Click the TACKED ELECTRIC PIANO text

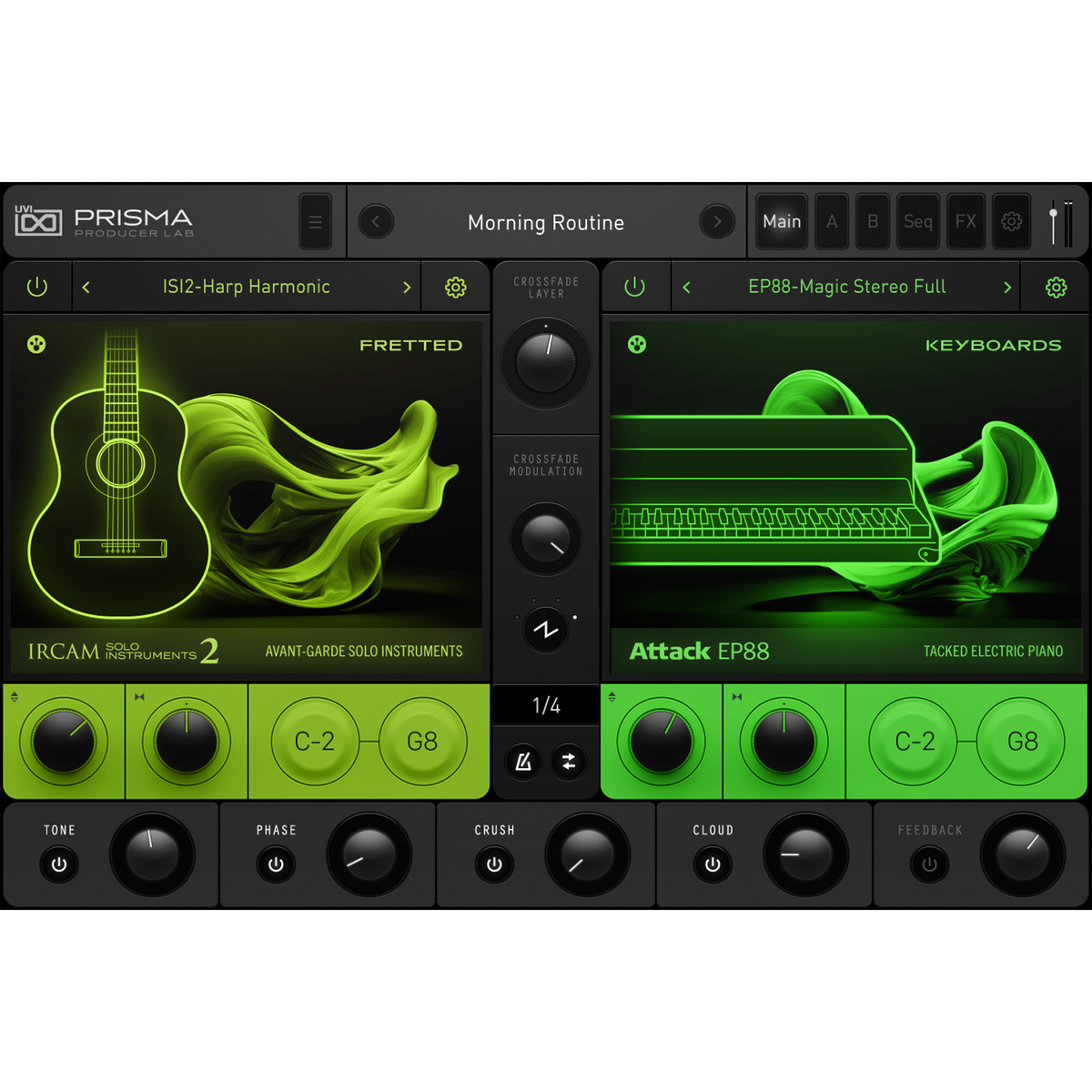[993, 652]
